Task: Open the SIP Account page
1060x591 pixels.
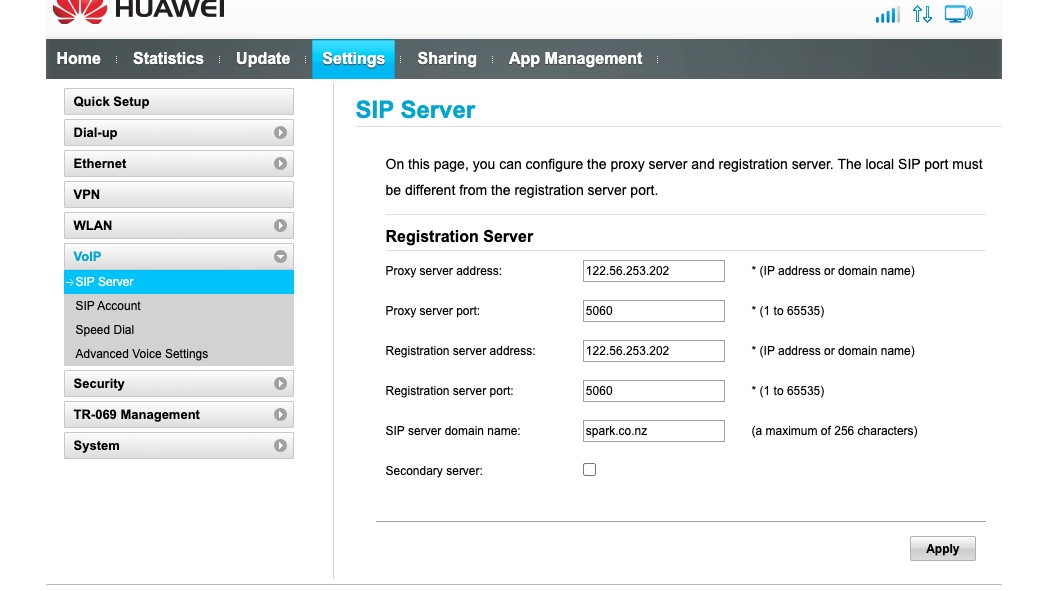Action: (108, 306)
